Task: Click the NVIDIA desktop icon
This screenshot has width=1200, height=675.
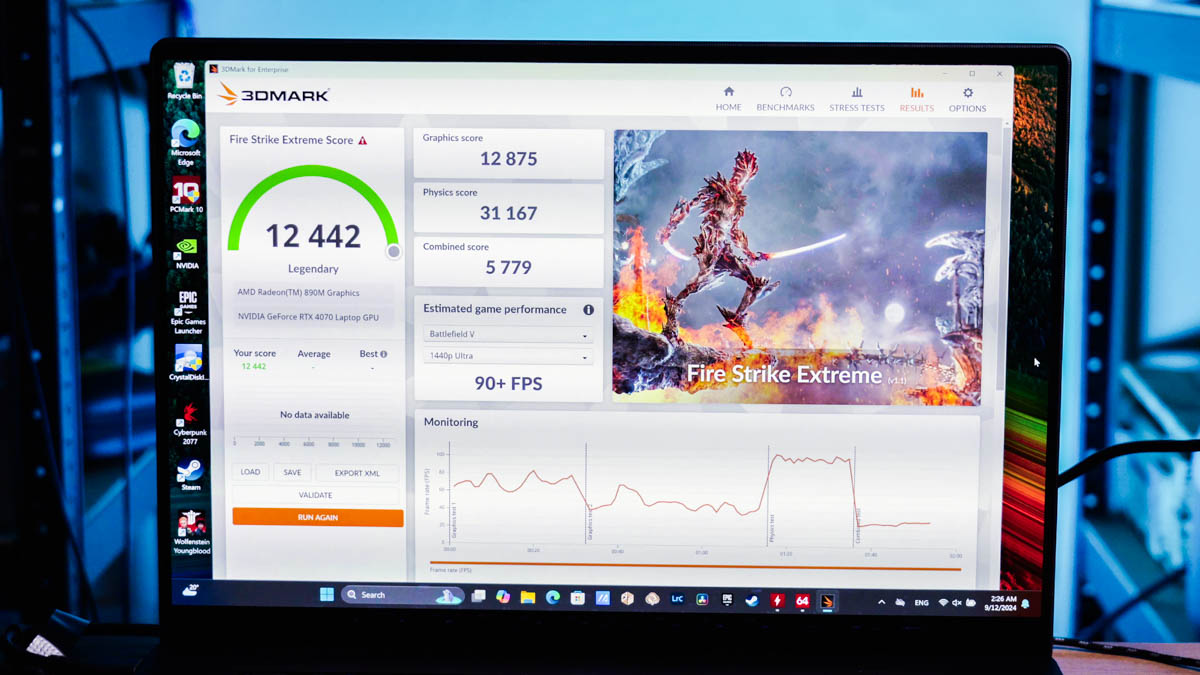Action: (x=187, y=254)
